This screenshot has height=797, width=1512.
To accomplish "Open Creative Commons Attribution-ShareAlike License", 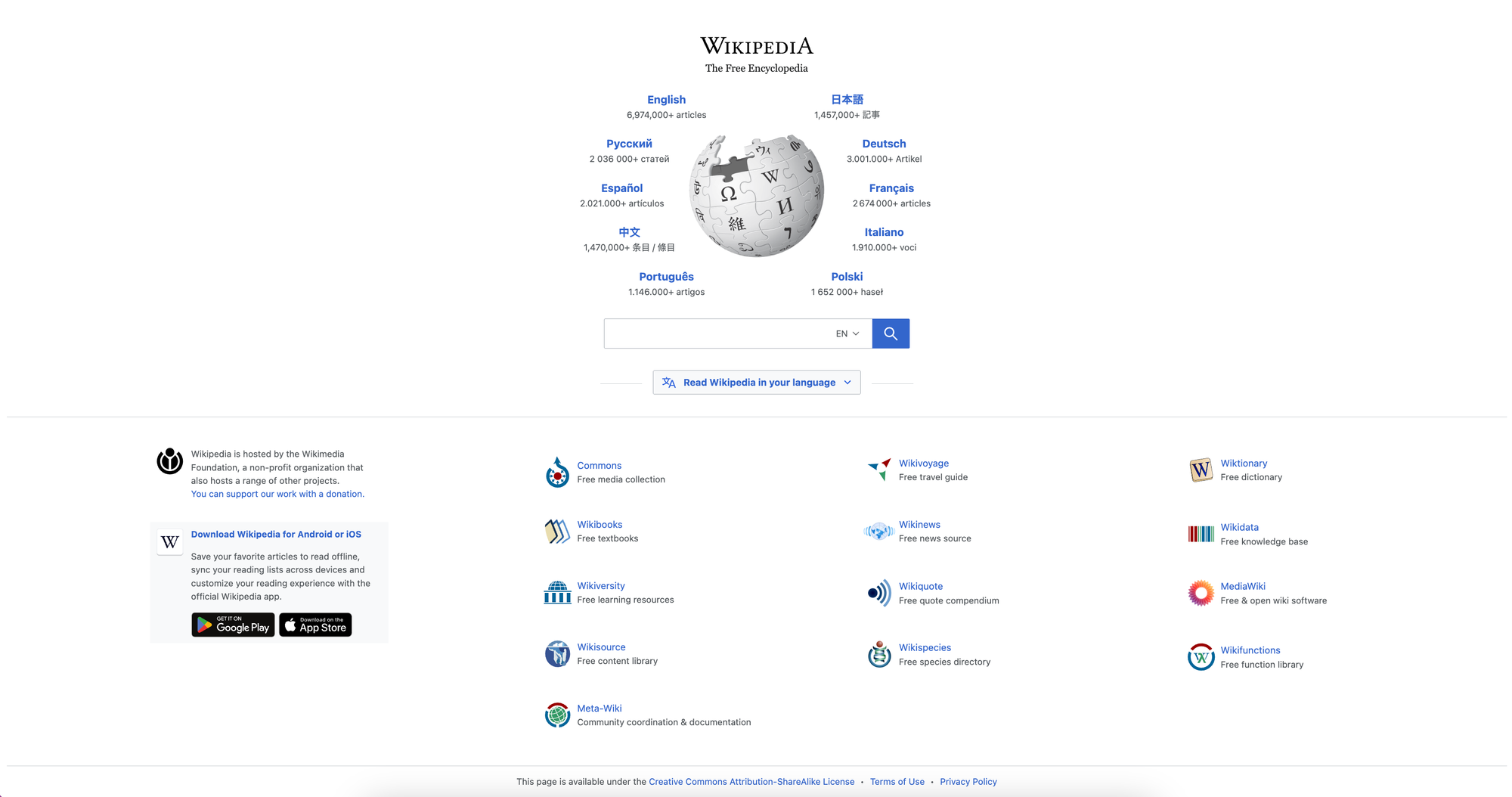I will pos(751,782).
